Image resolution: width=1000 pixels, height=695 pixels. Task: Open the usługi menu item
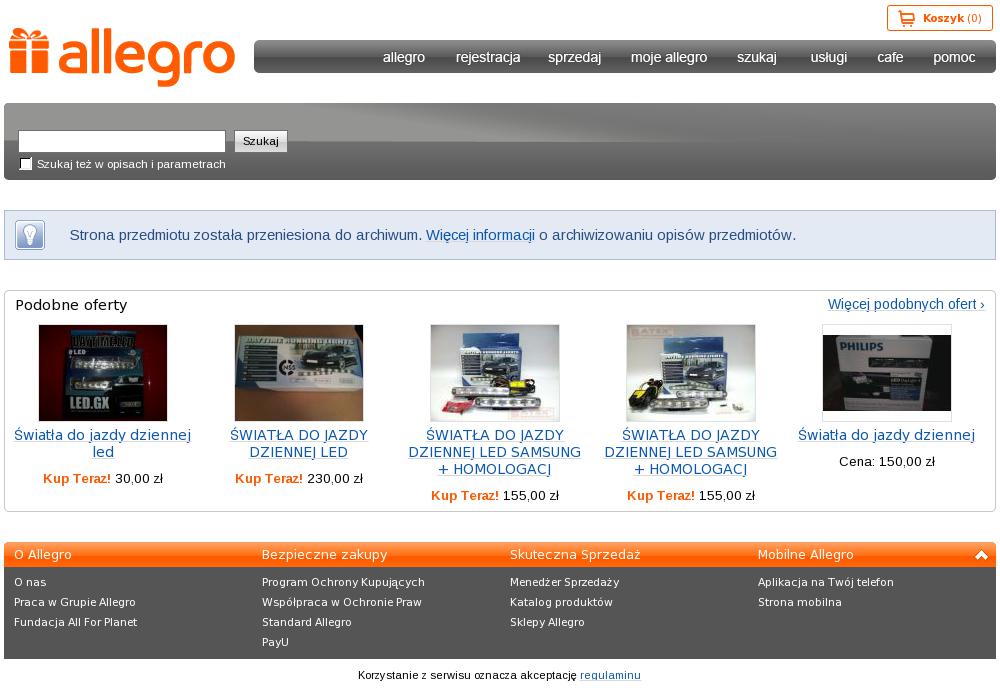828,57
